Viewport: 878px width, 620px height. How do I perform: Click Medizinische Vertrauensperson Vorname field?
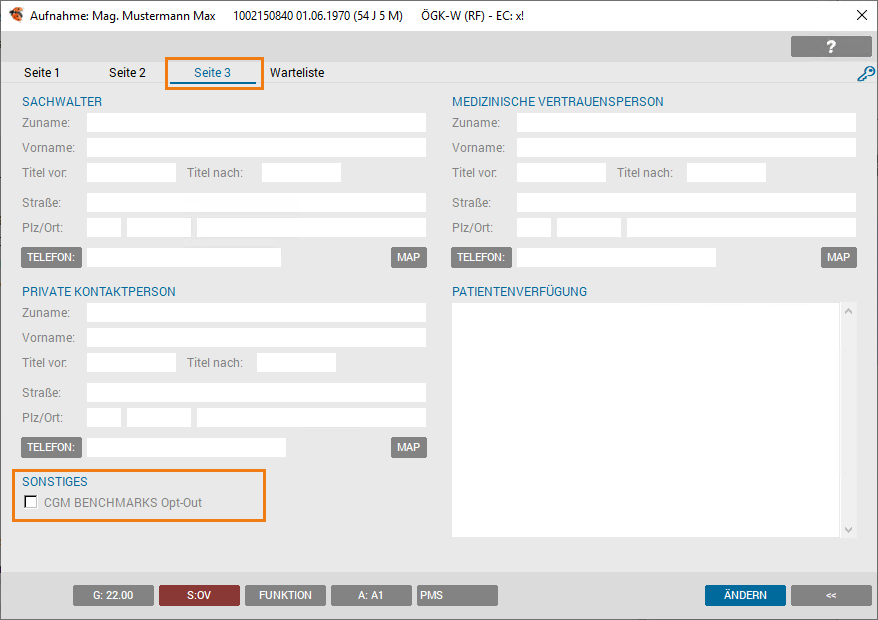pyautogui.click(x=686, y=148)
